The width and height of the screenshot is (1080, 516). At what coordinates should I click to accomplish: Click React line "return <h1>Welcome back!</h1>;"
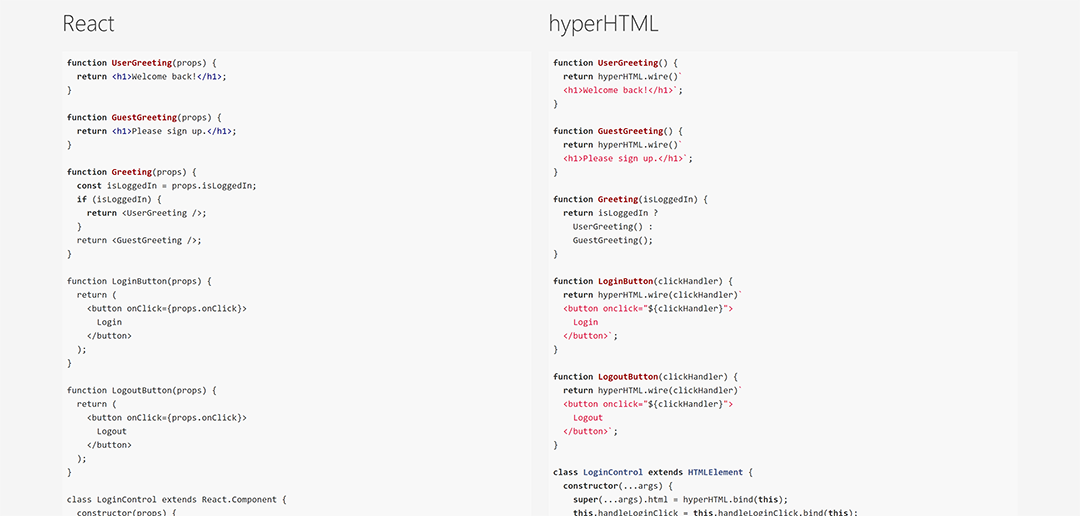click(152, 76)
